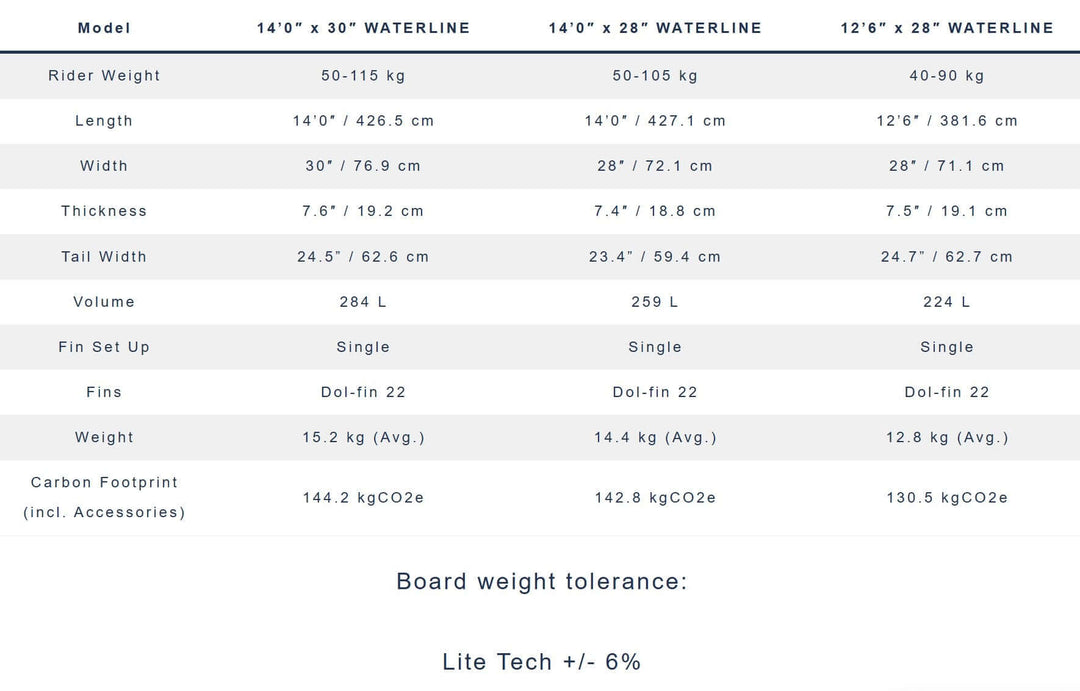The height and width of the screenshot is (691, 1080).
Task: Click the Rider Weight row label
Action: 104,76
